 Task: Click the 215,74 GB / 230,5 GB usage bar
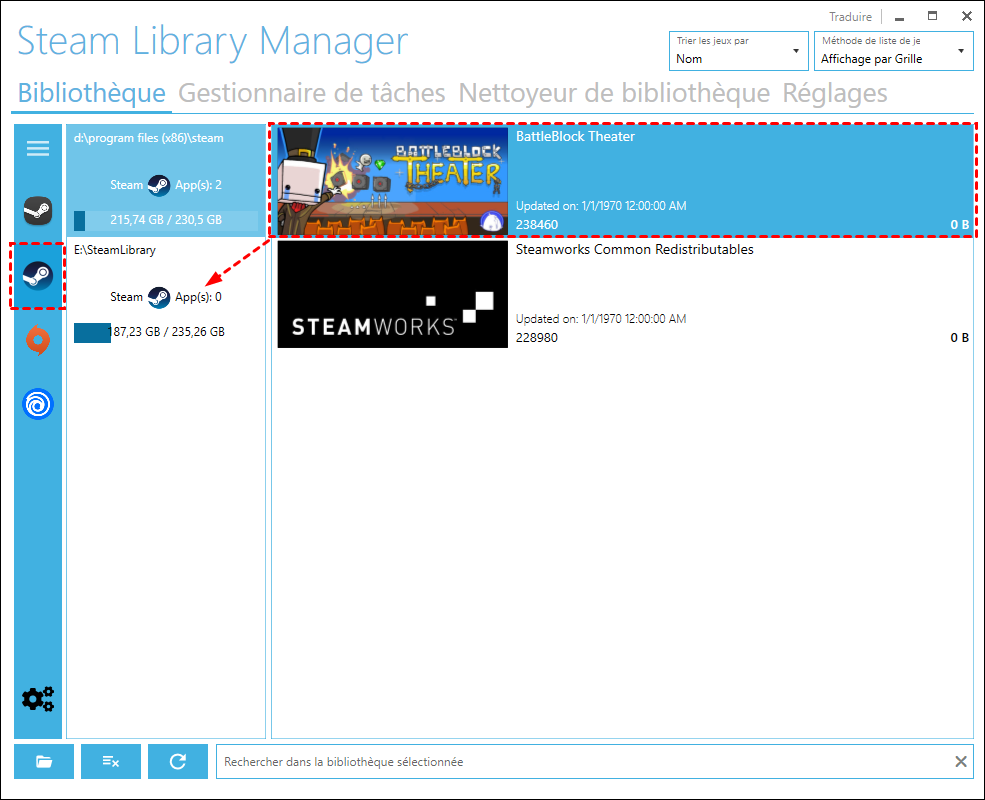[166, 220]
